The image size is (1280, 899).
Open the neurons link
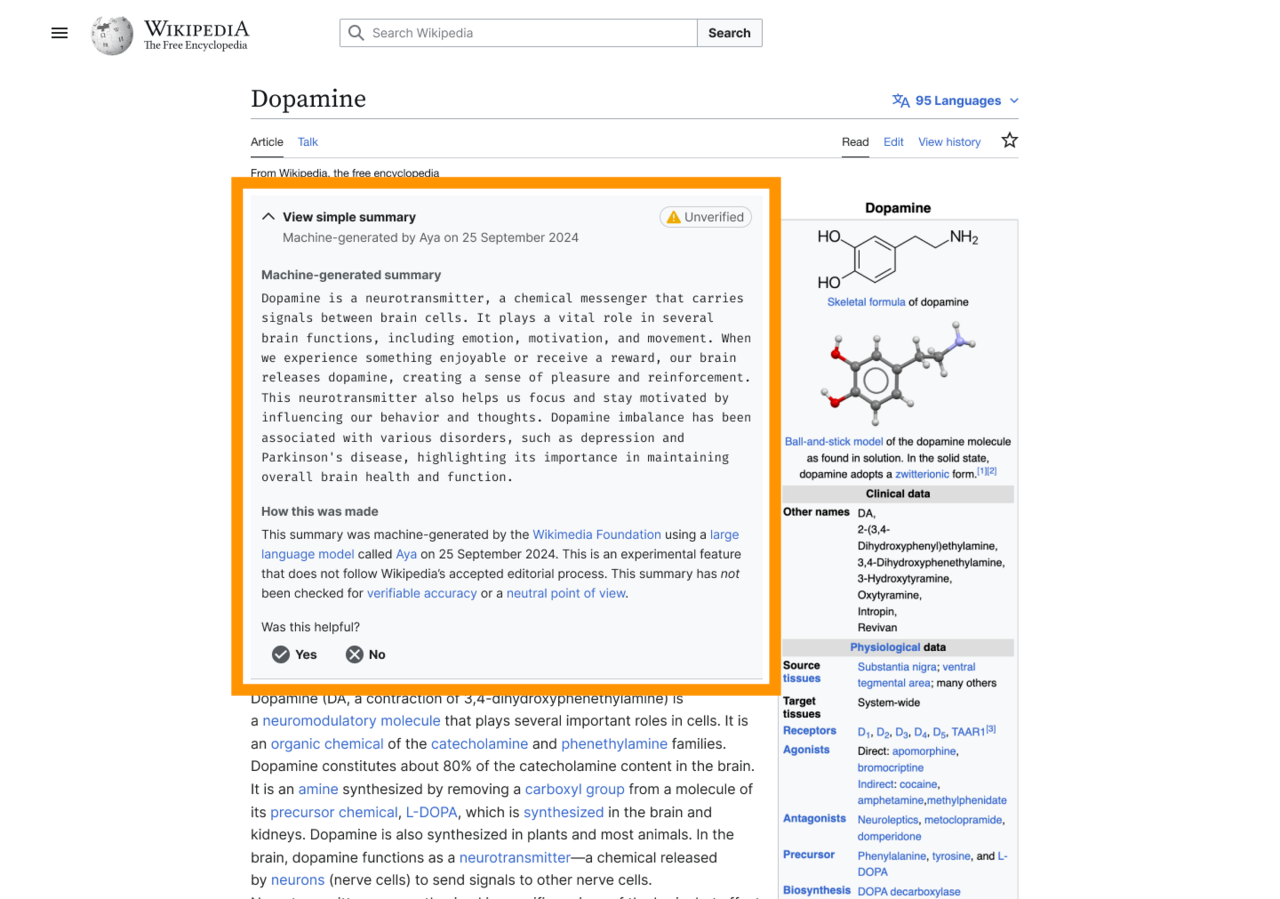pyautogui.click(x=298, y=880)
